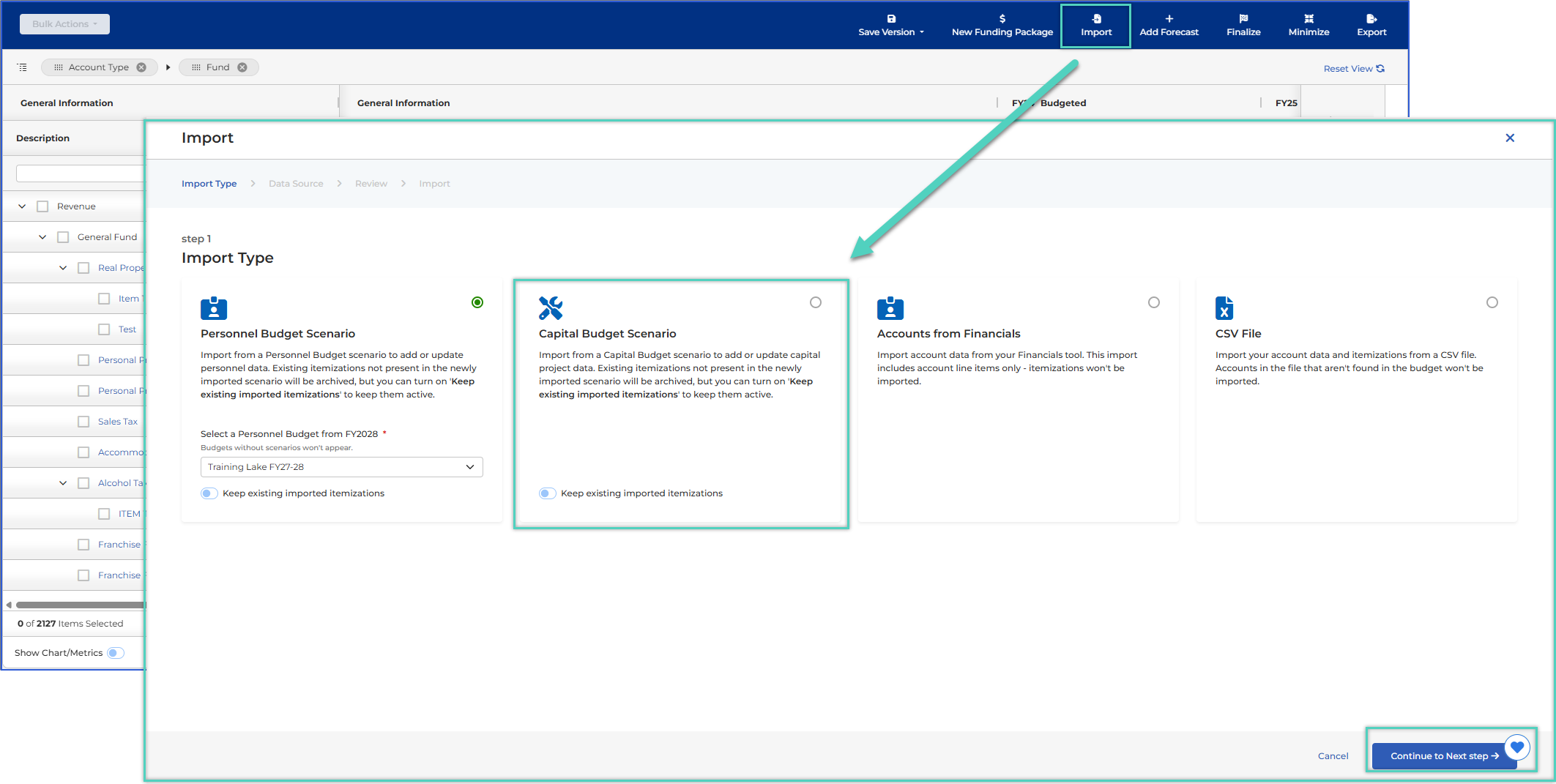Click the Export toolbar icon
1556x784 pixels.
click(1371, 19)
